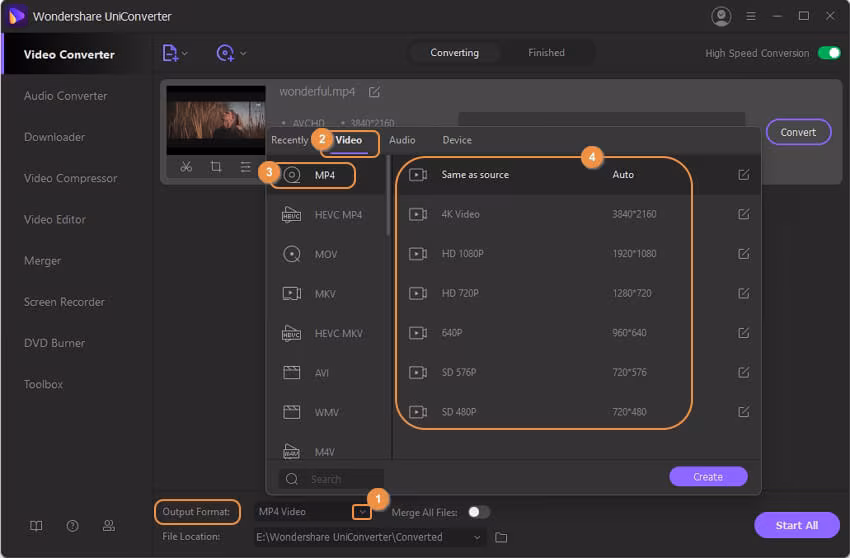The width and height of the screenshot is (850, 558).
Task: Click the wonderful.mp4 video thumbnail
Action: 216,120
